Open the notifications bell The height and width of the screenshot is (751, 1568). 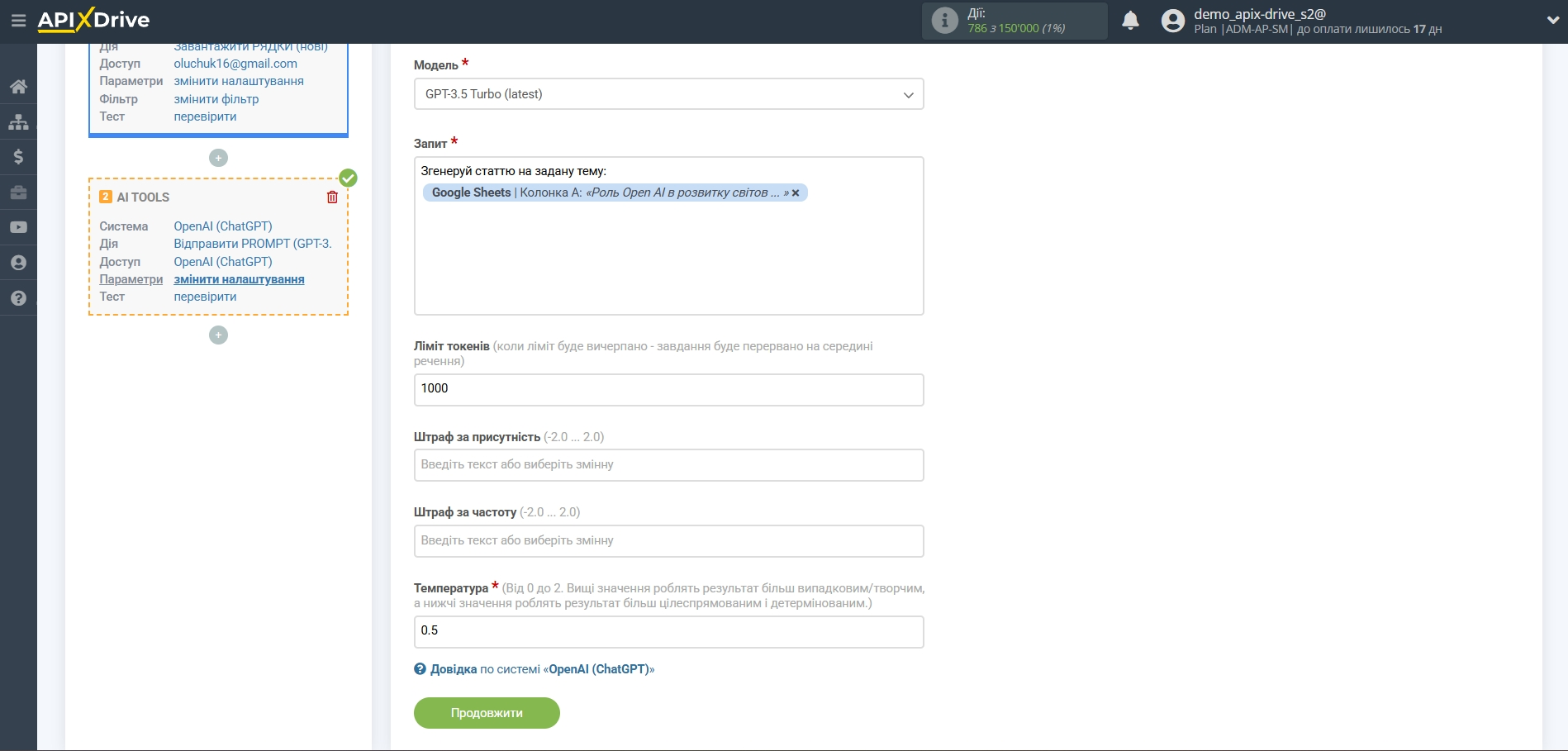point(1130,21)
